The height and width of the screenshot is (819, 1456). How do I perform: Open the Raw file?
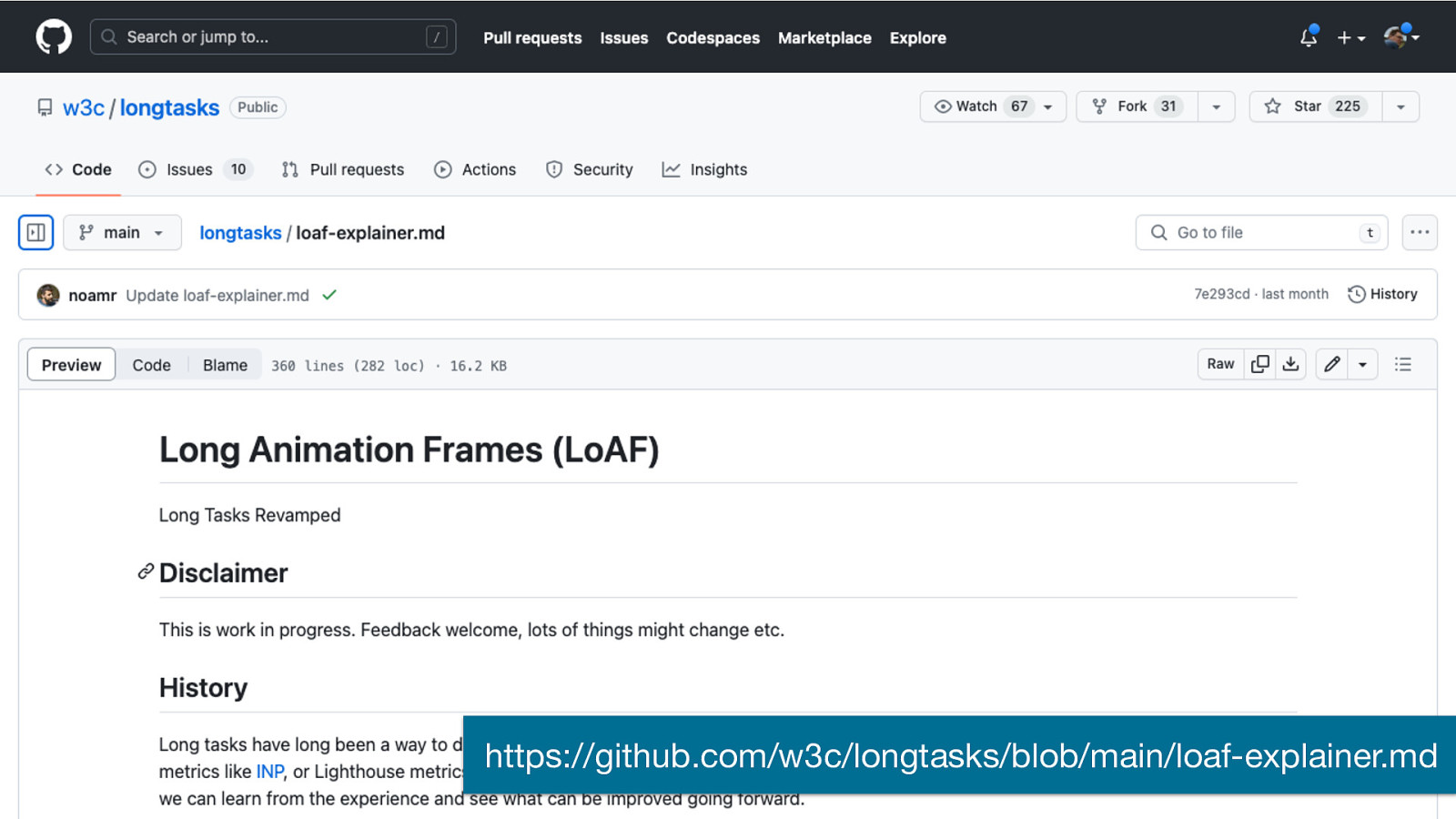tap(1220, 364)
